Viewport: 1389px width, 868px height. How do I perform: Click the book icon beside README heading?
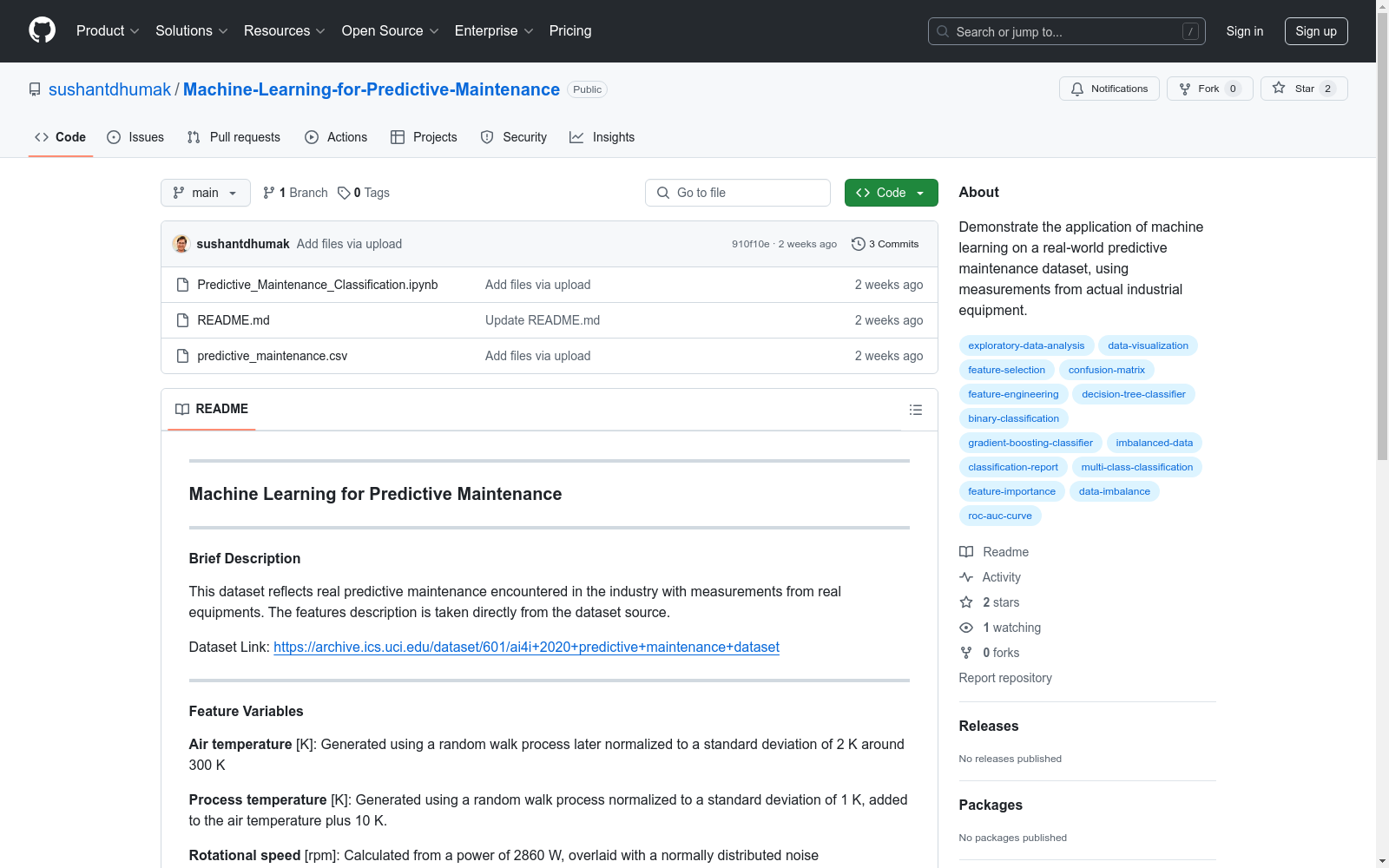click(182, 409)
